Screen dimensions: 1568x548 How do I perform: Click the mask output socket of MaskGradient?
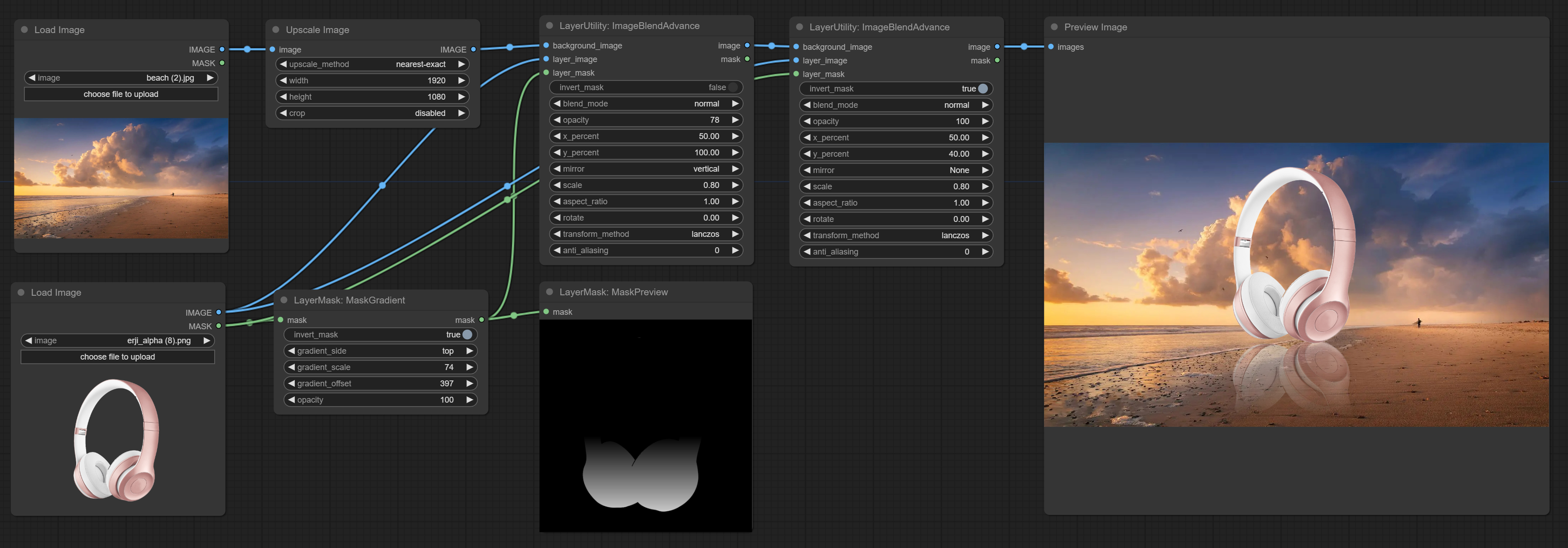coord(481,320)
